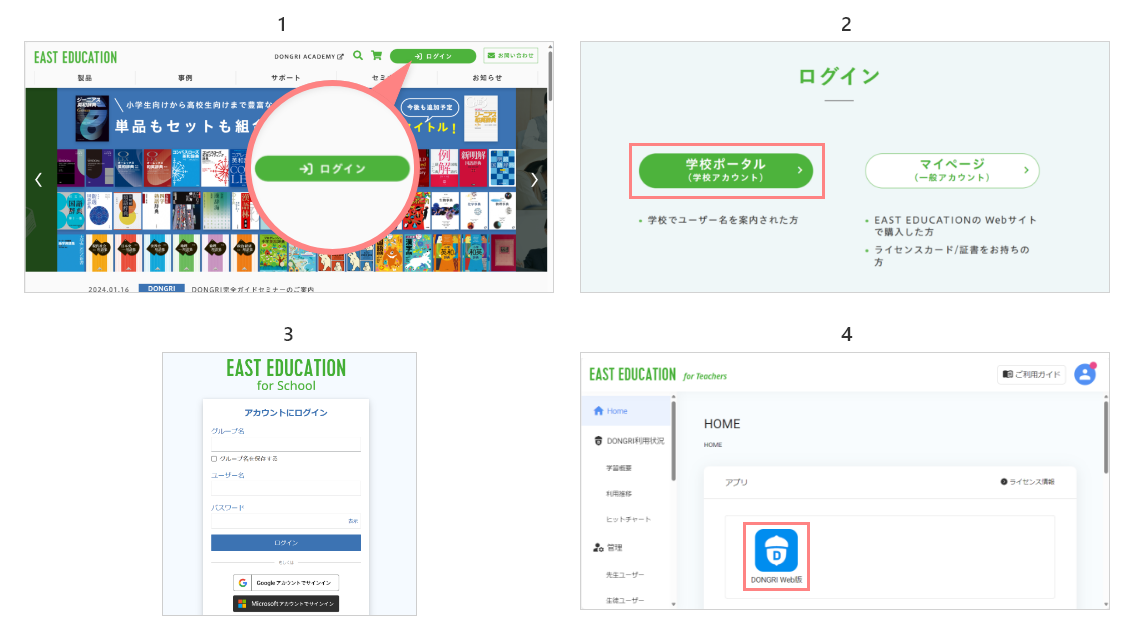
Task: Open the サポート navigation menu
Action: 286,77
